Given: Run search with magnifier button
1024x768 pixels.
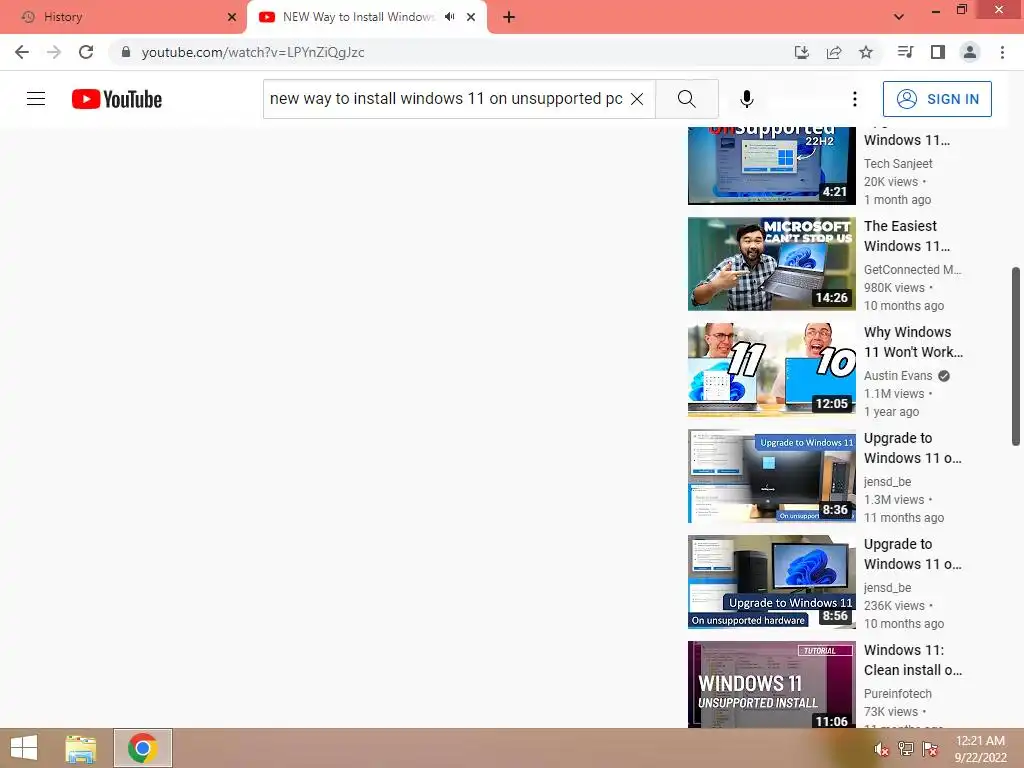Looking at the screenshot, I should pyautogui.click(x=687, y=99).
